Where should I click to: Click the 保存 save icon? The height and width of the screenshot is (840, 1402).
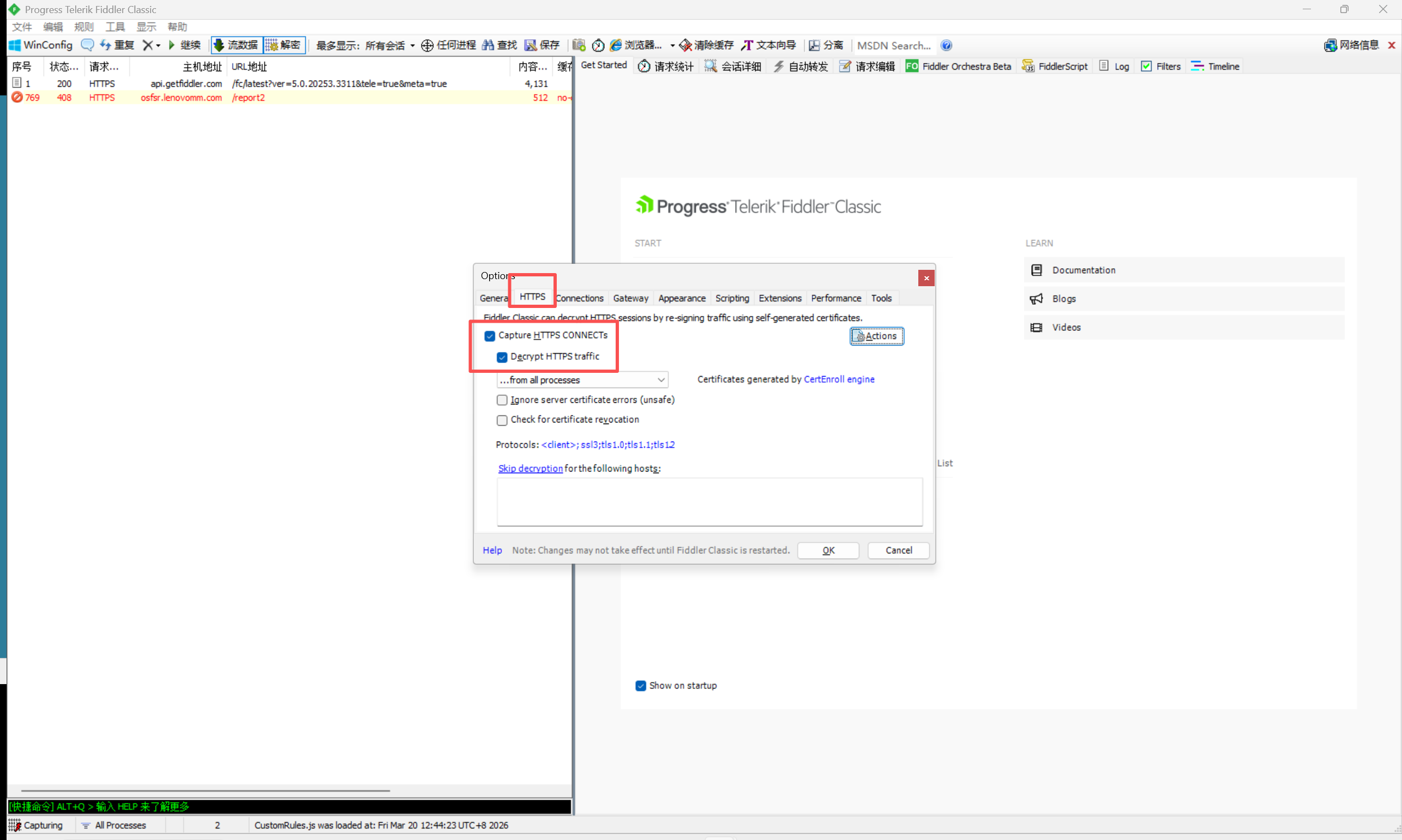(531, 45)
